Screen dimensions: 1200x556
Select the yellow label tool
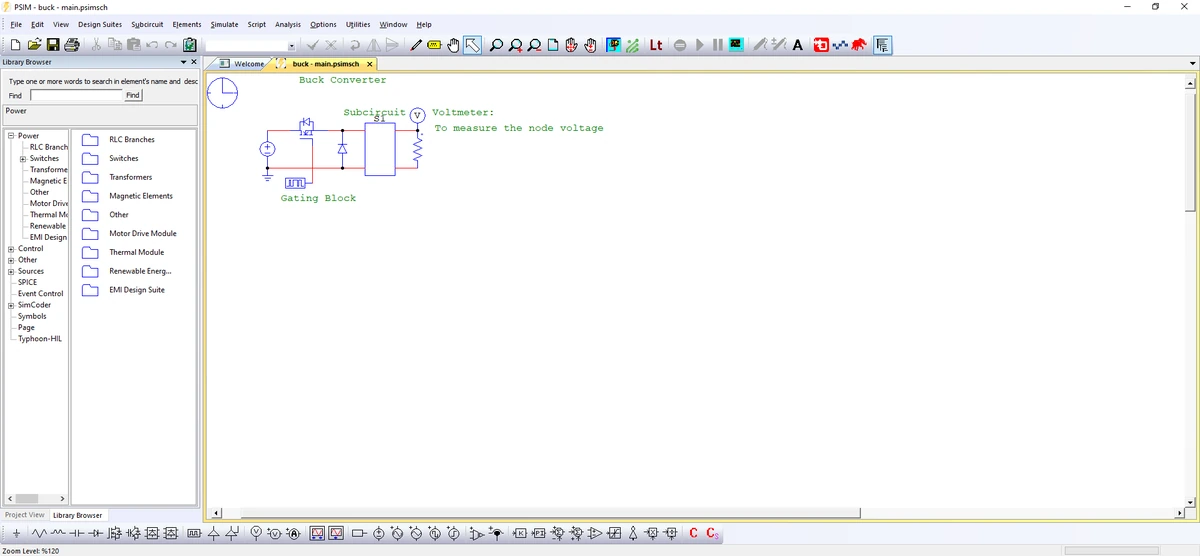[x=434, y=45]
